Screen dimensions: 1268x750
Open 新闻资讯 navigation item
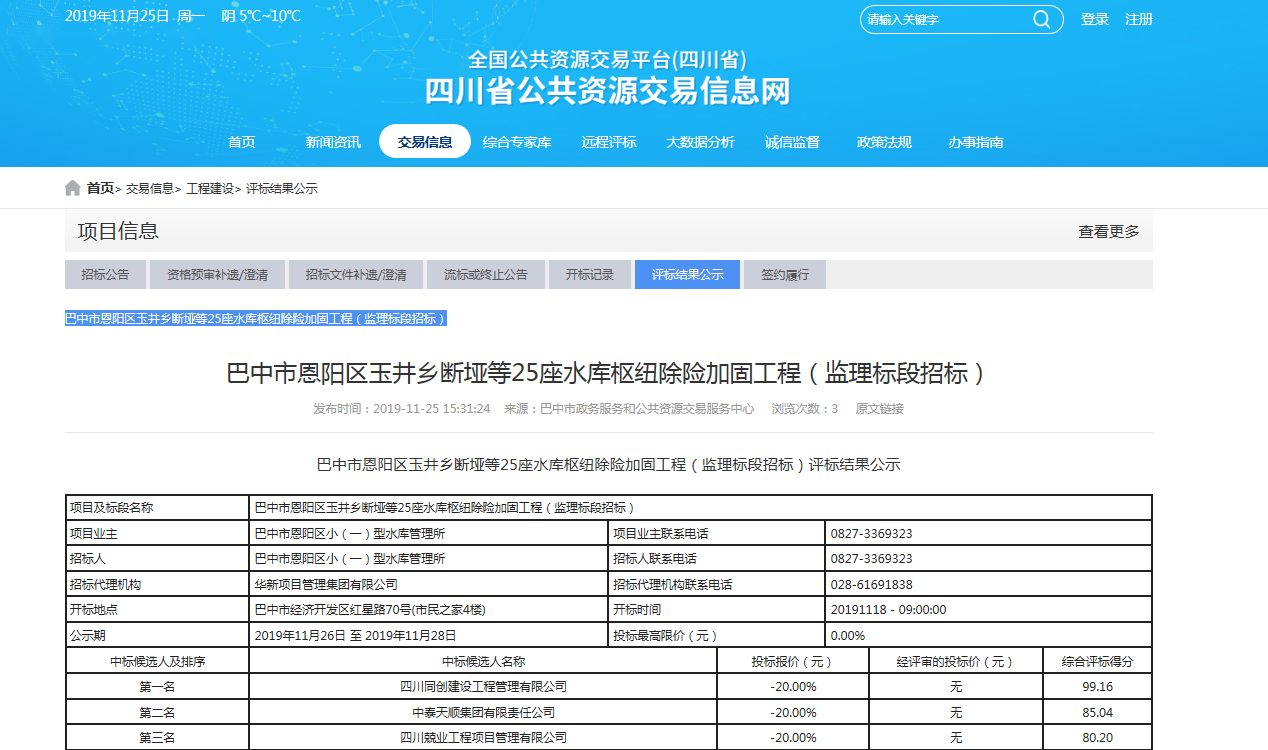[x=333, y=142]
